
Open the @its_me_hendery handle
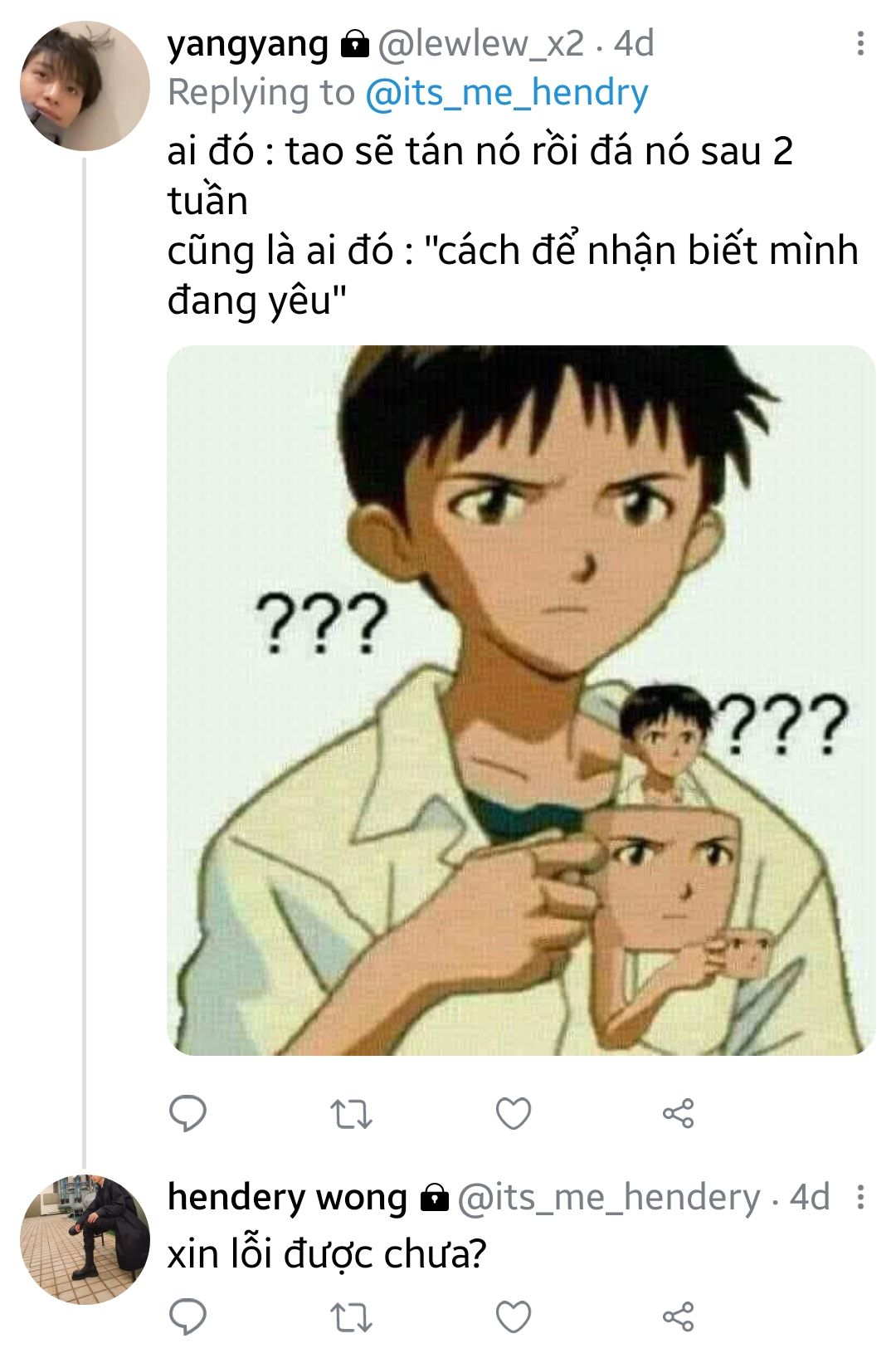(x=609, y=1198)
